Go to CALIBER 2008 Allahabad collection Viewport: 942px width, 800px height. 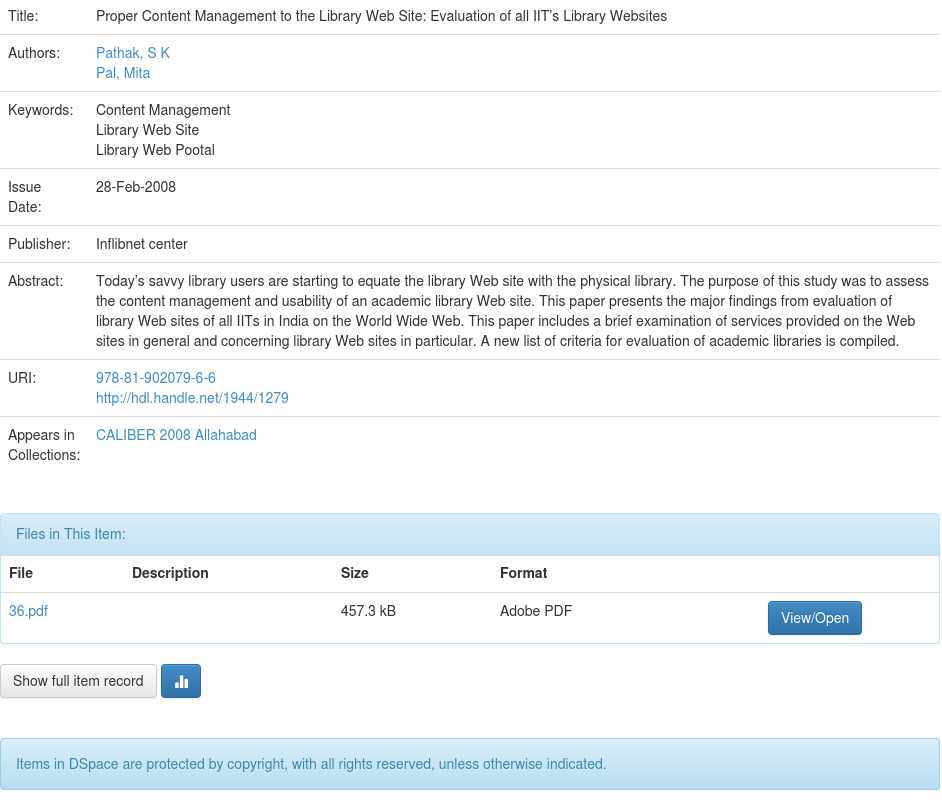coord(176,435)
